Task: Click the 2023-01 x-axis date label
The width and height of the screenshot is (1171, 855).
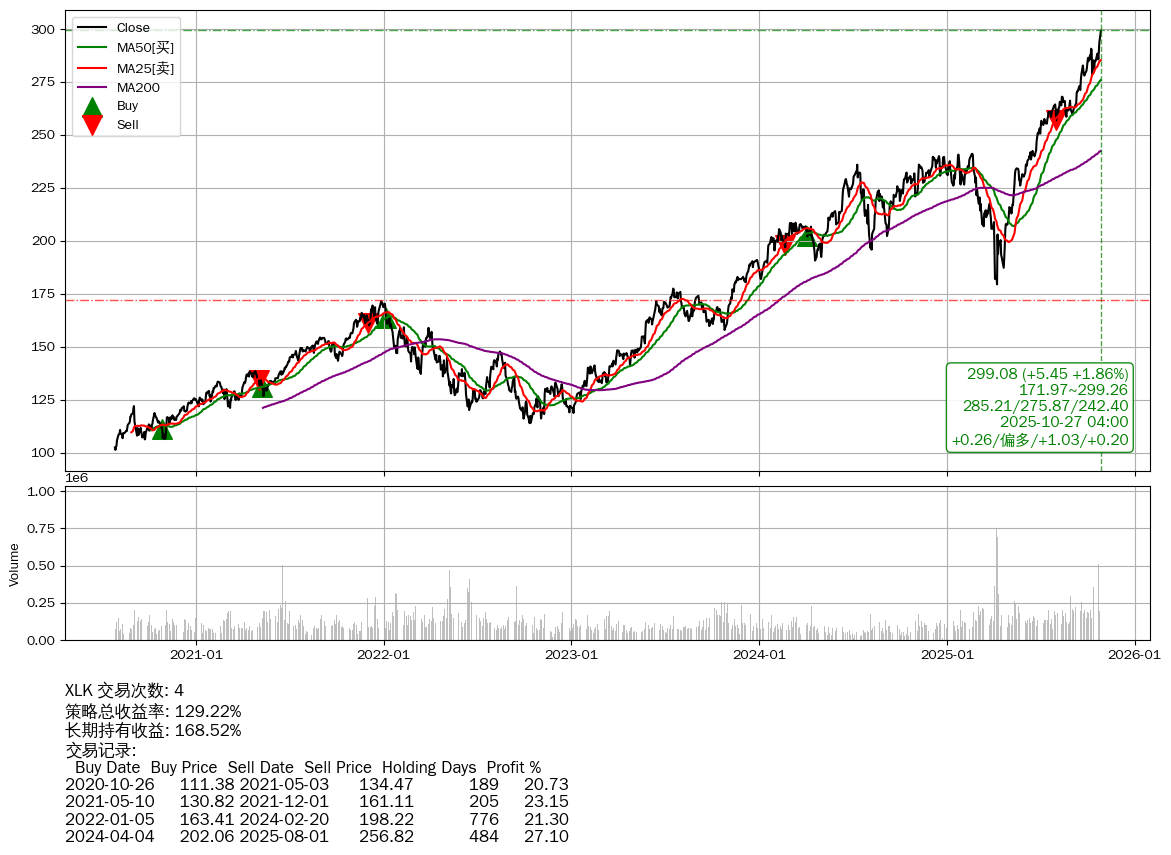Action: pos(571,655)
